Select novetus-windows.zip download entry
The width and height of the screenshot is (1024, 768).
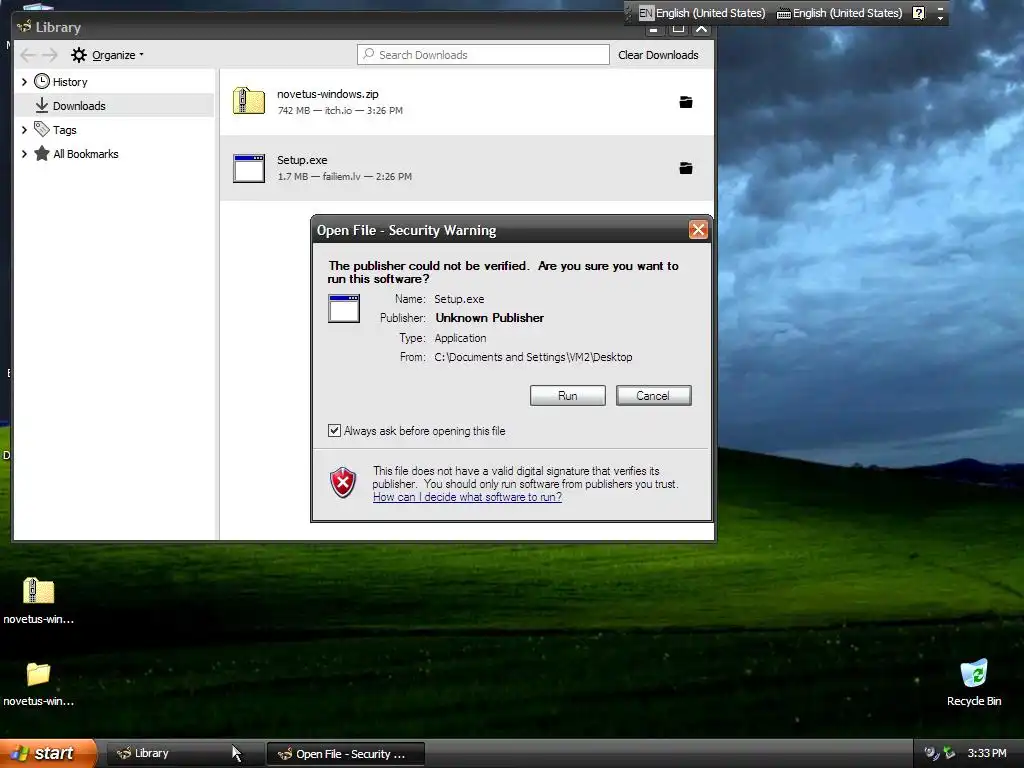(x=466, y=102)
